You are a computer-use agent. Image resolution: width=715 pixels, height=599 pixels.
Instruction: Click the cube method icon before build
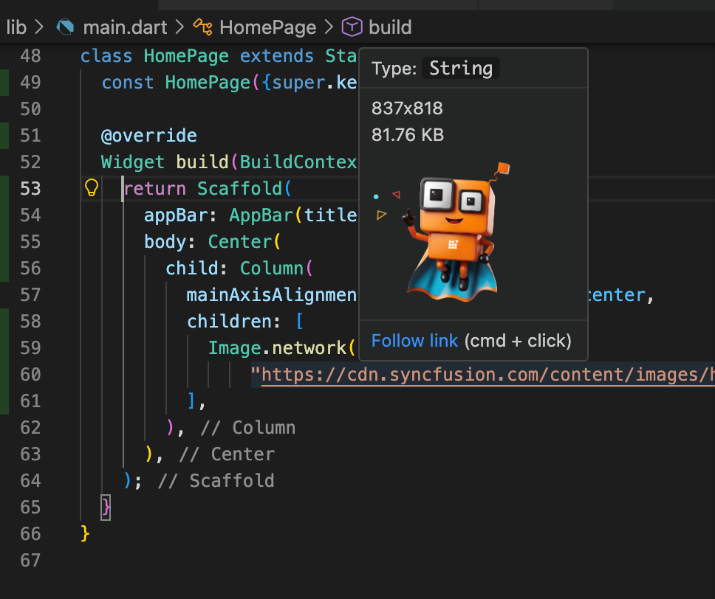[352, 27]
